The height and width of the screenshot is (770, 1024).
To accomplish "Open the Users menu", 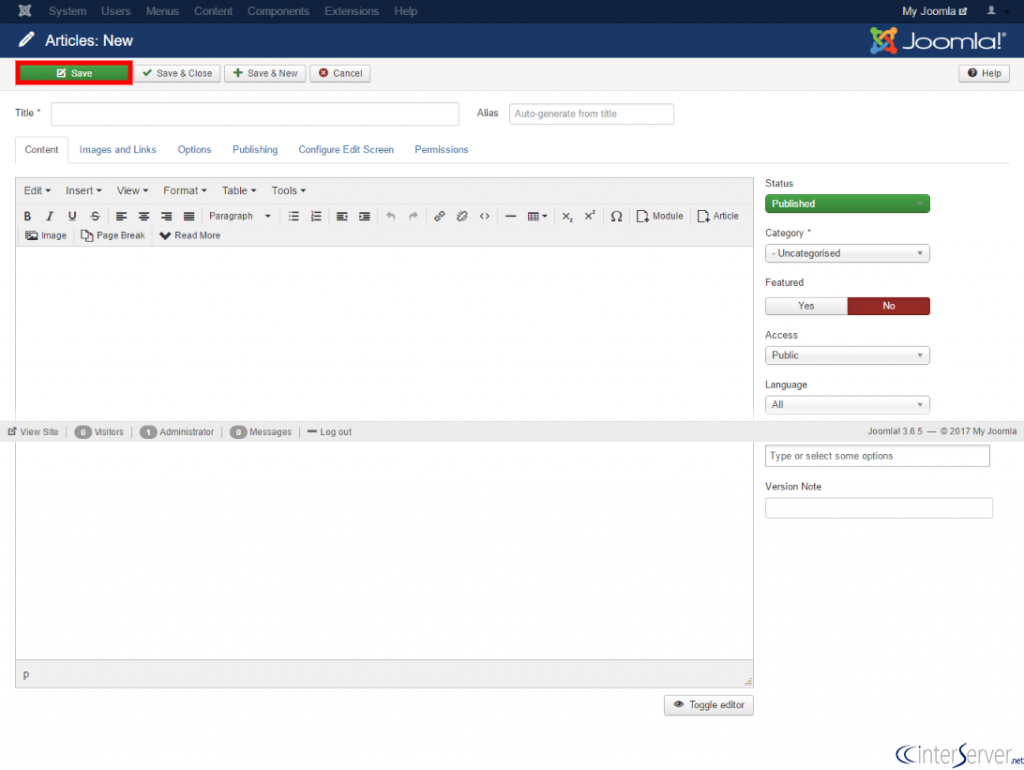I will pos(116,11).
